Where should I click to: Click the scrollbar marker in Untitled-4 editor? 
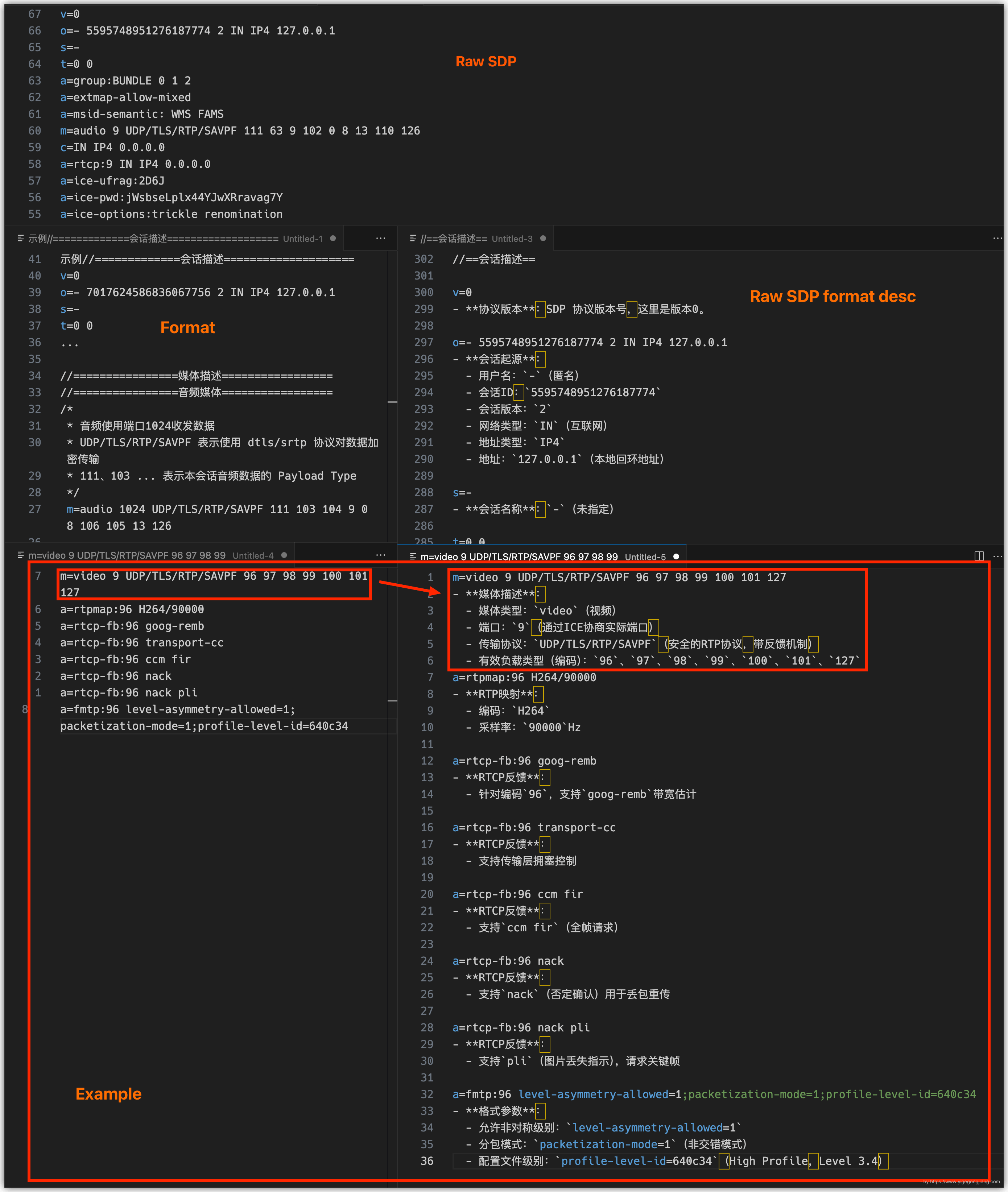[392, 700]
